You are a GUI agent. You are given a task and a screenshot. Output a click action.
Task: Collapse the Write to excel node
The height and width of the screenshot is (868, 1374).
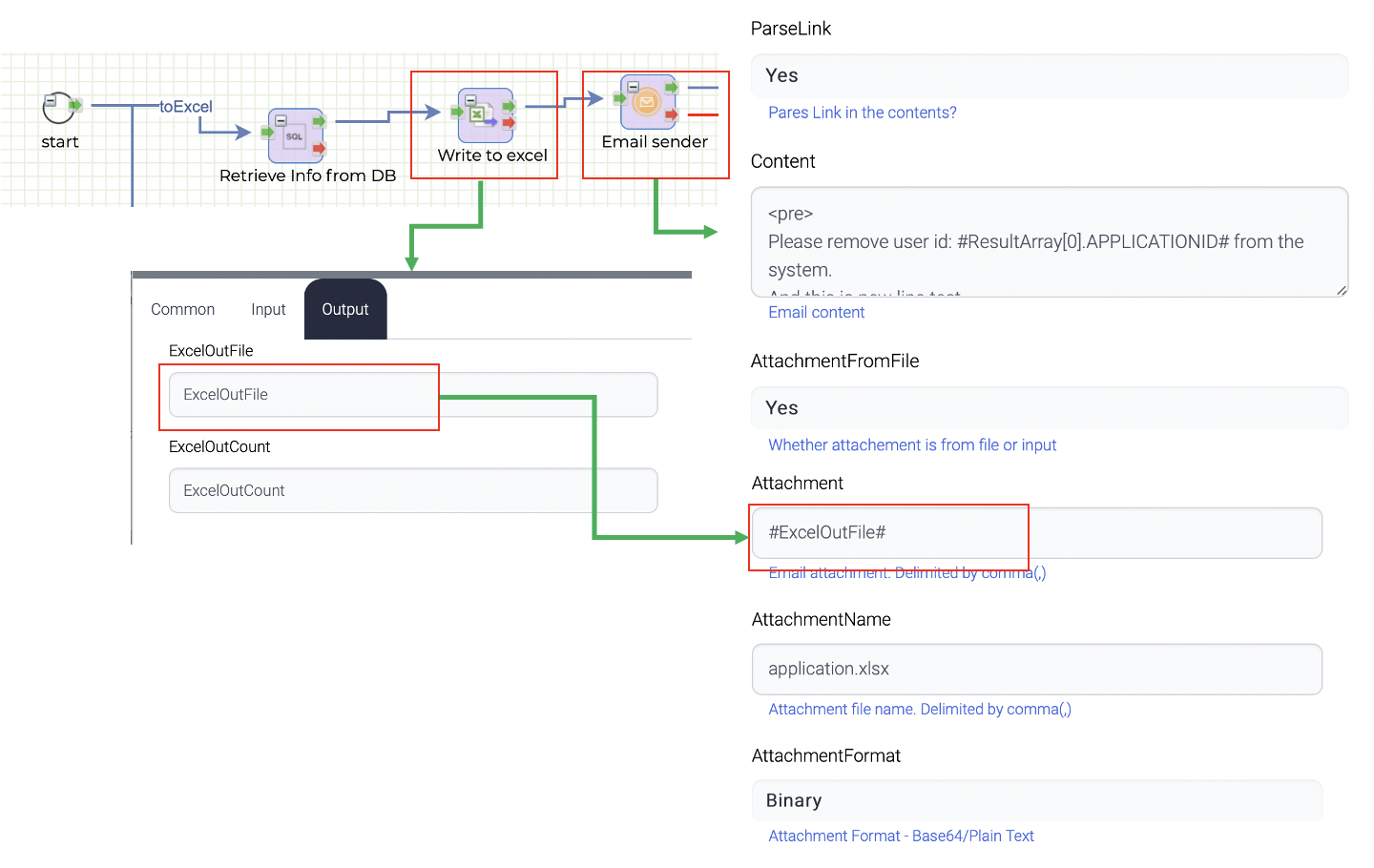tap(470, 100)
